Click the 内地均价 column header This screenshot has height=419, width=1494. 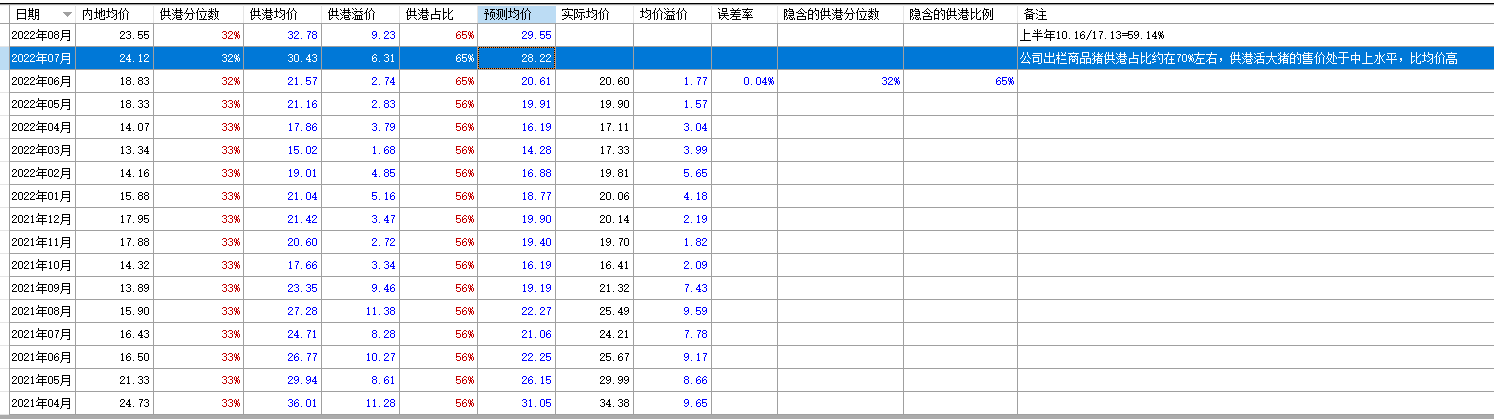coord(115,15)
